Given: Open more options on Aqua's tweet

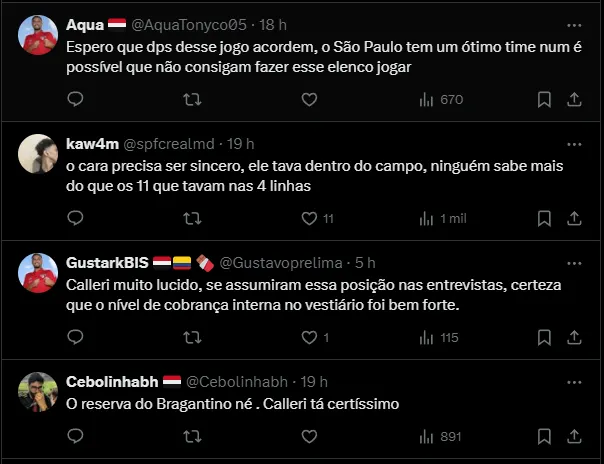Looking at the screenshot, I should click(574, 24).
